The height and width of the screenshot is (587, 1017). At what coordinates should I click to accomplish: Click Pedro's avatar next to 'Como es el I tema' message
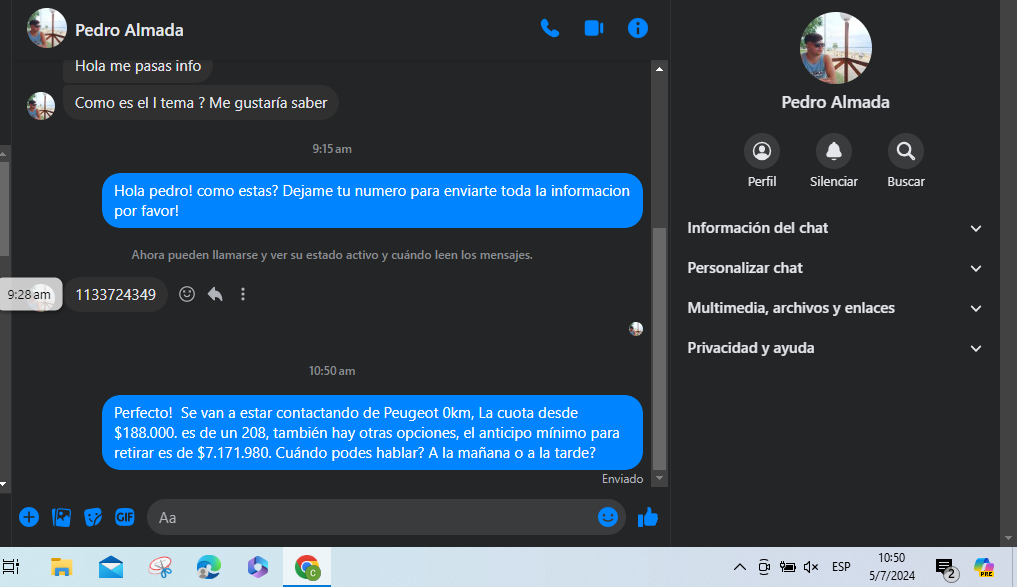pos(41,106)
